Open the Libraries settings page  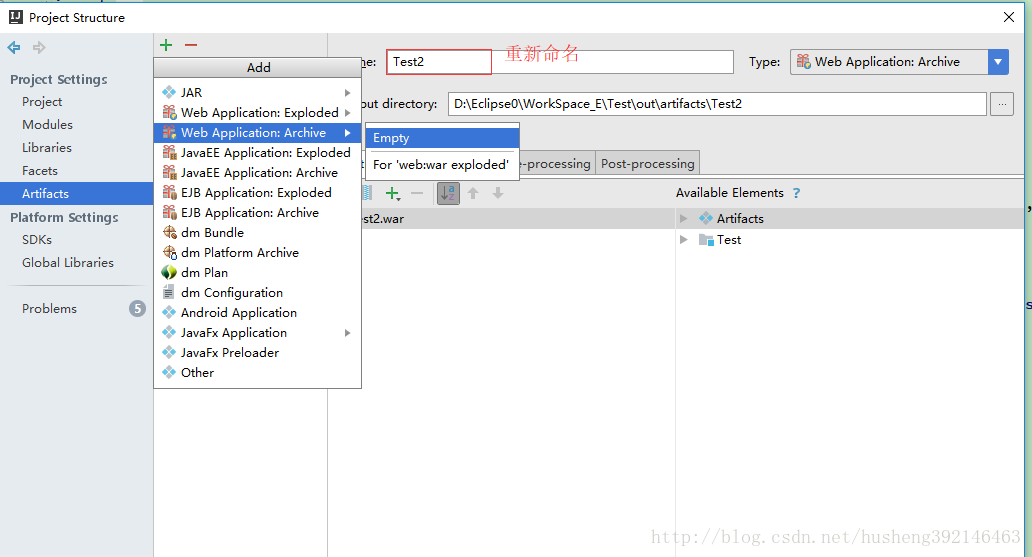pyautogui.click(x=47, y=147)
